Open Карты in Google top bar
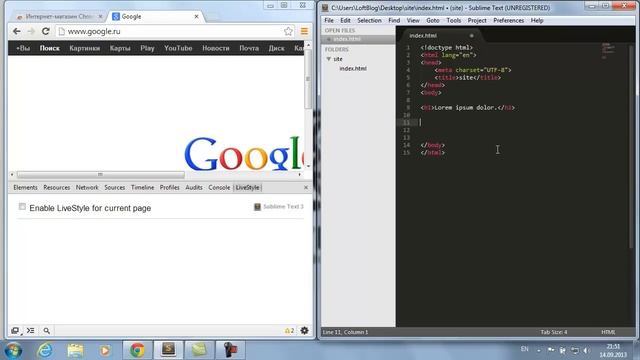This screenshot has height=360, width=640. (120, 48)
